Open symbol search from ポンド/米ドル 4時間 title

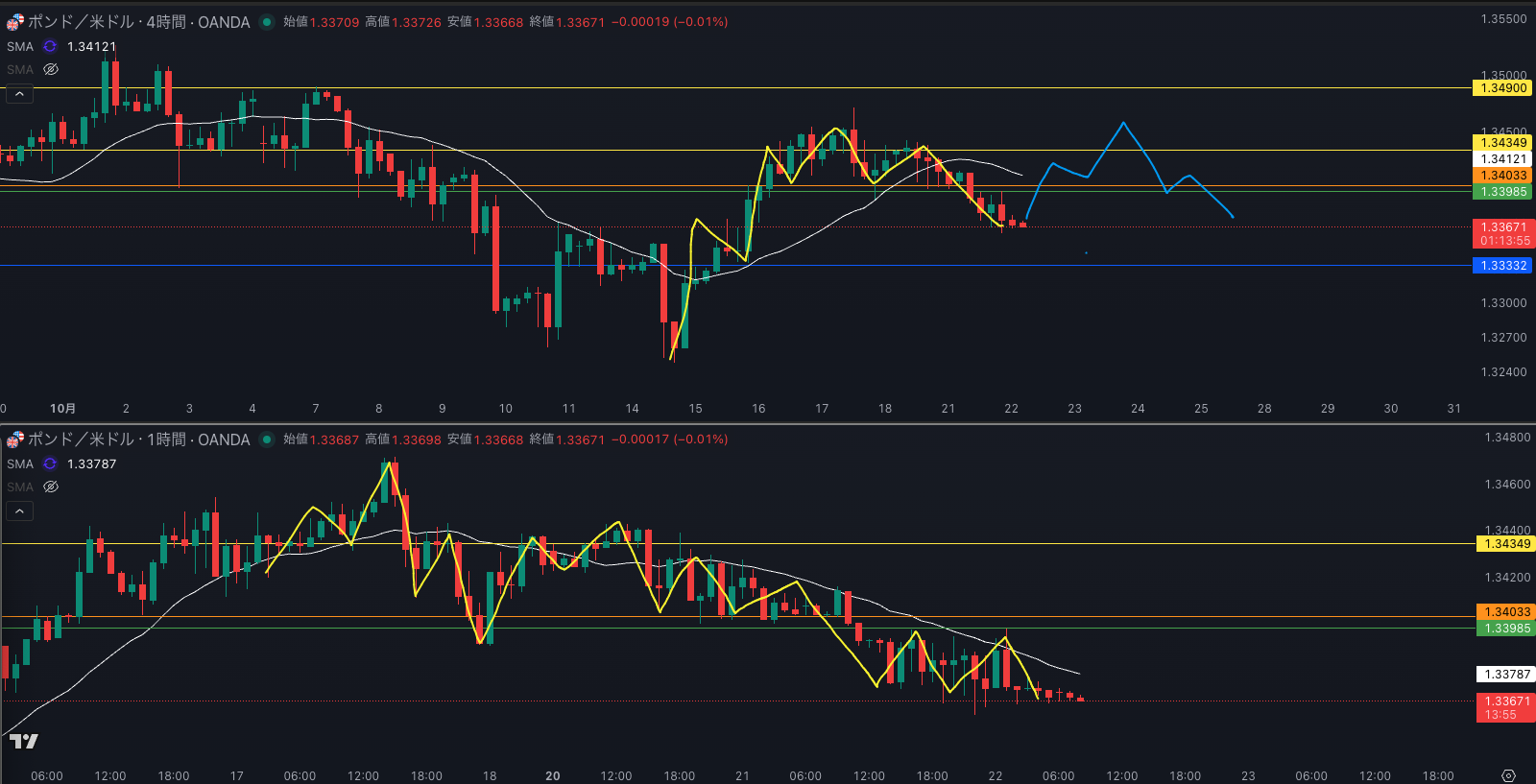pyautogui.click(x=138, y=22)
